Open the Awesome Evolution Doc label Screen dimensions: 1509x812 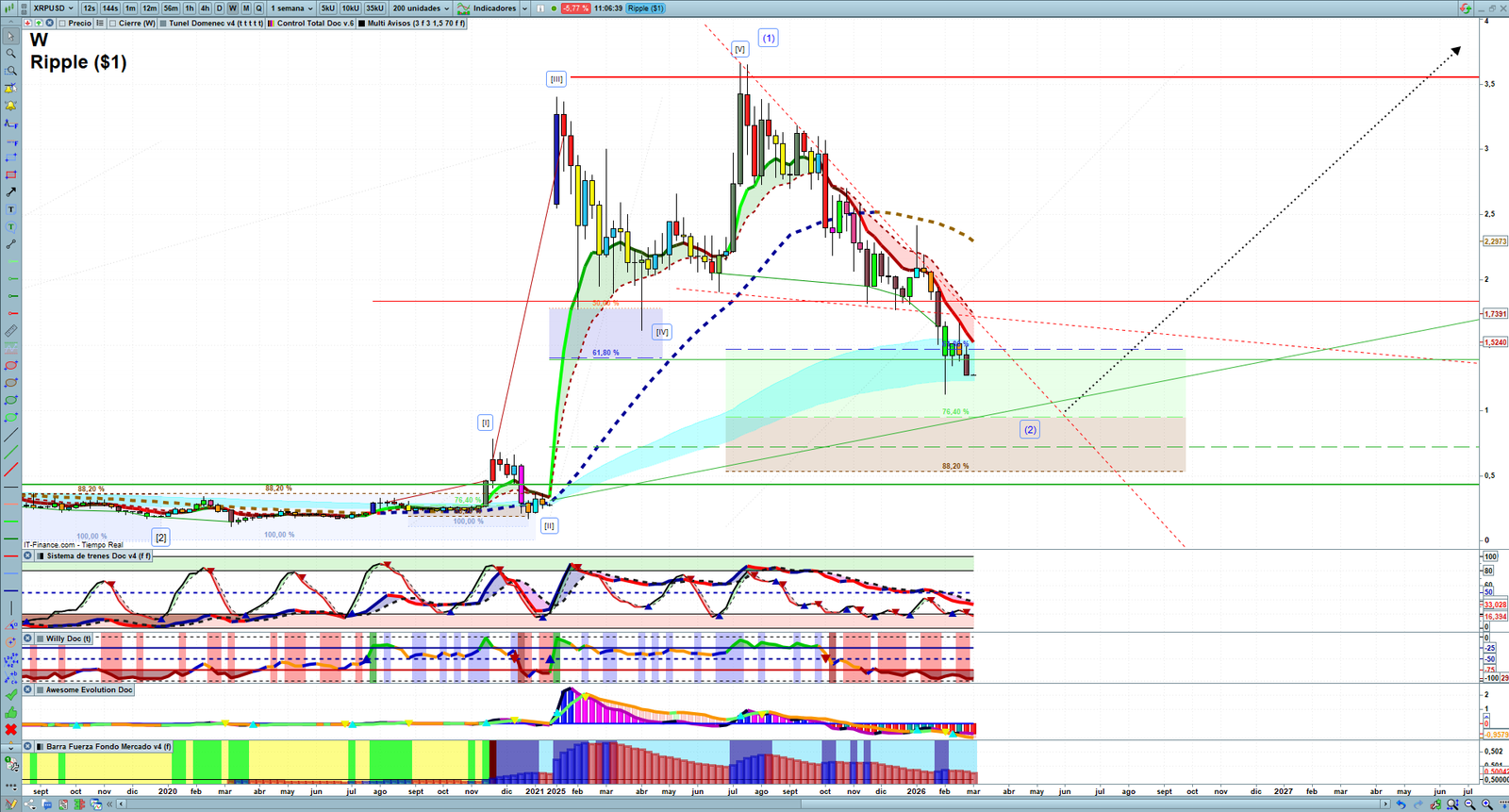(x=90, y=690)
